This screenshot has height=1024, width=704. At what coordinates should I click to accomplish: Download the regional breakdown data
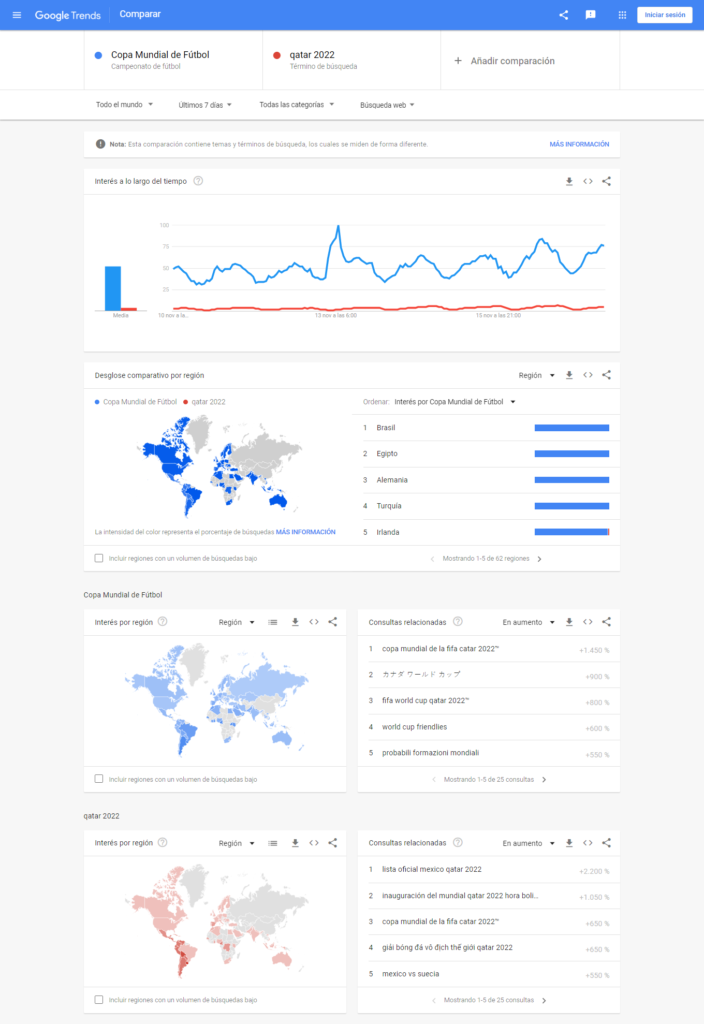point(569,374)
